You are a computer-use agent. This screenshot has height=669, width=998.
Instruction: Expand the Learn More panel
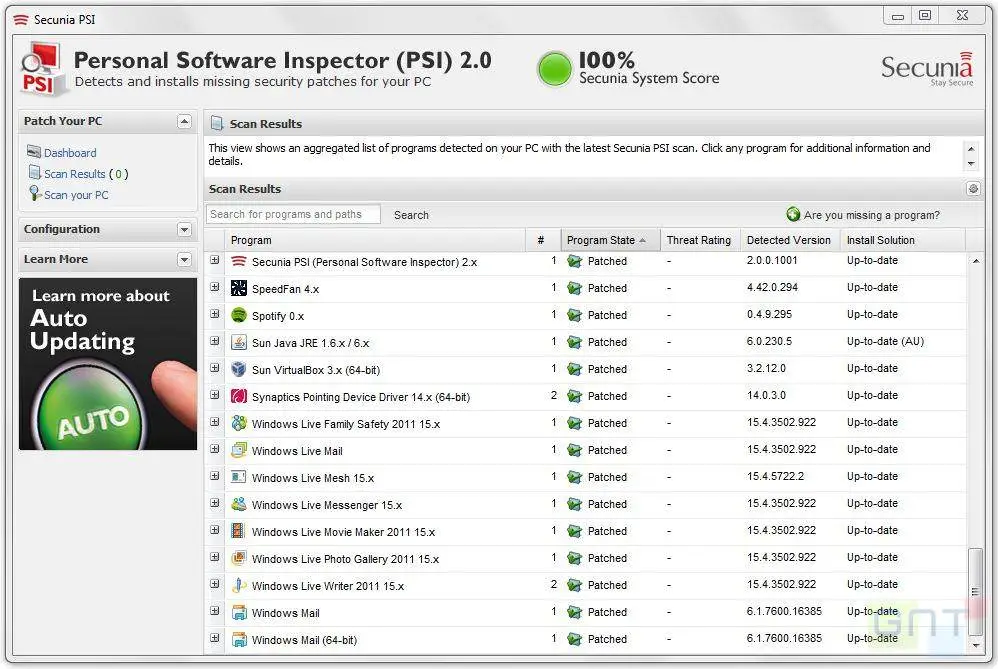pyautogui.click(x=184, y=259)
